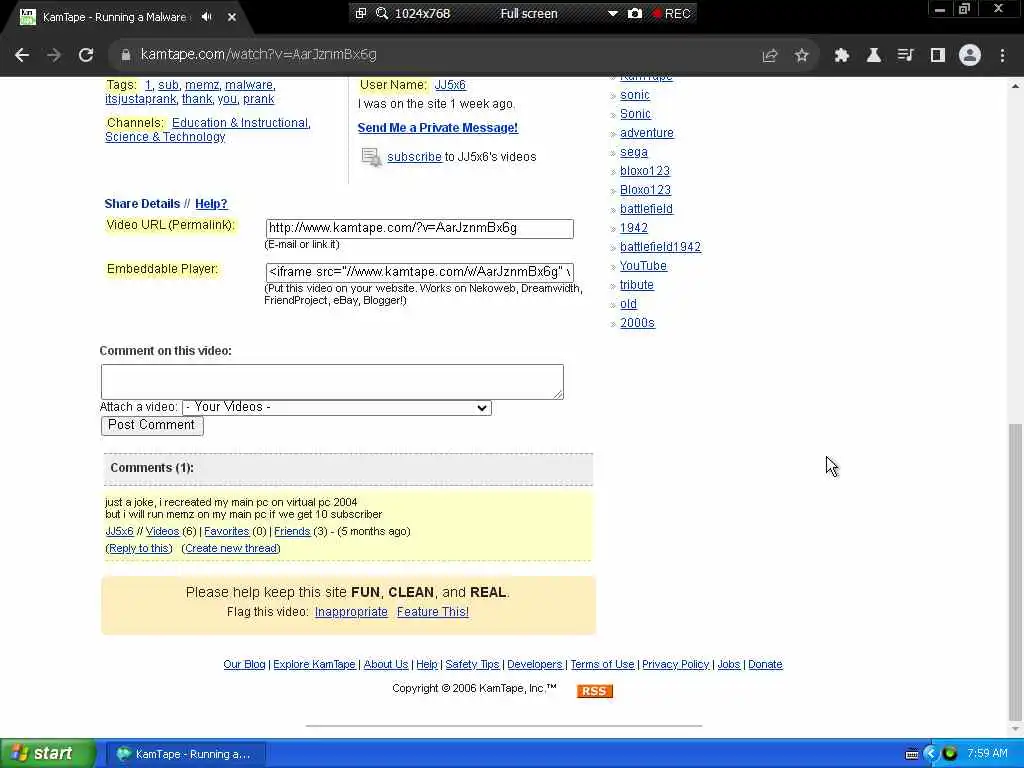Viewport: 1024px width, 768px height.
Task: Open the extensions puzzle icon
Action: (x=841, y=56)
